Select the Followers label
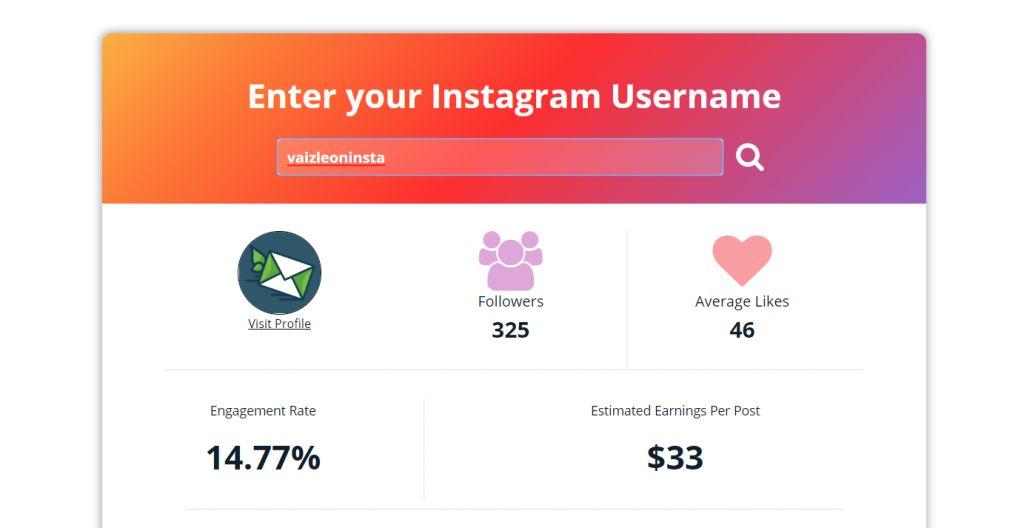 pos(511,301)
